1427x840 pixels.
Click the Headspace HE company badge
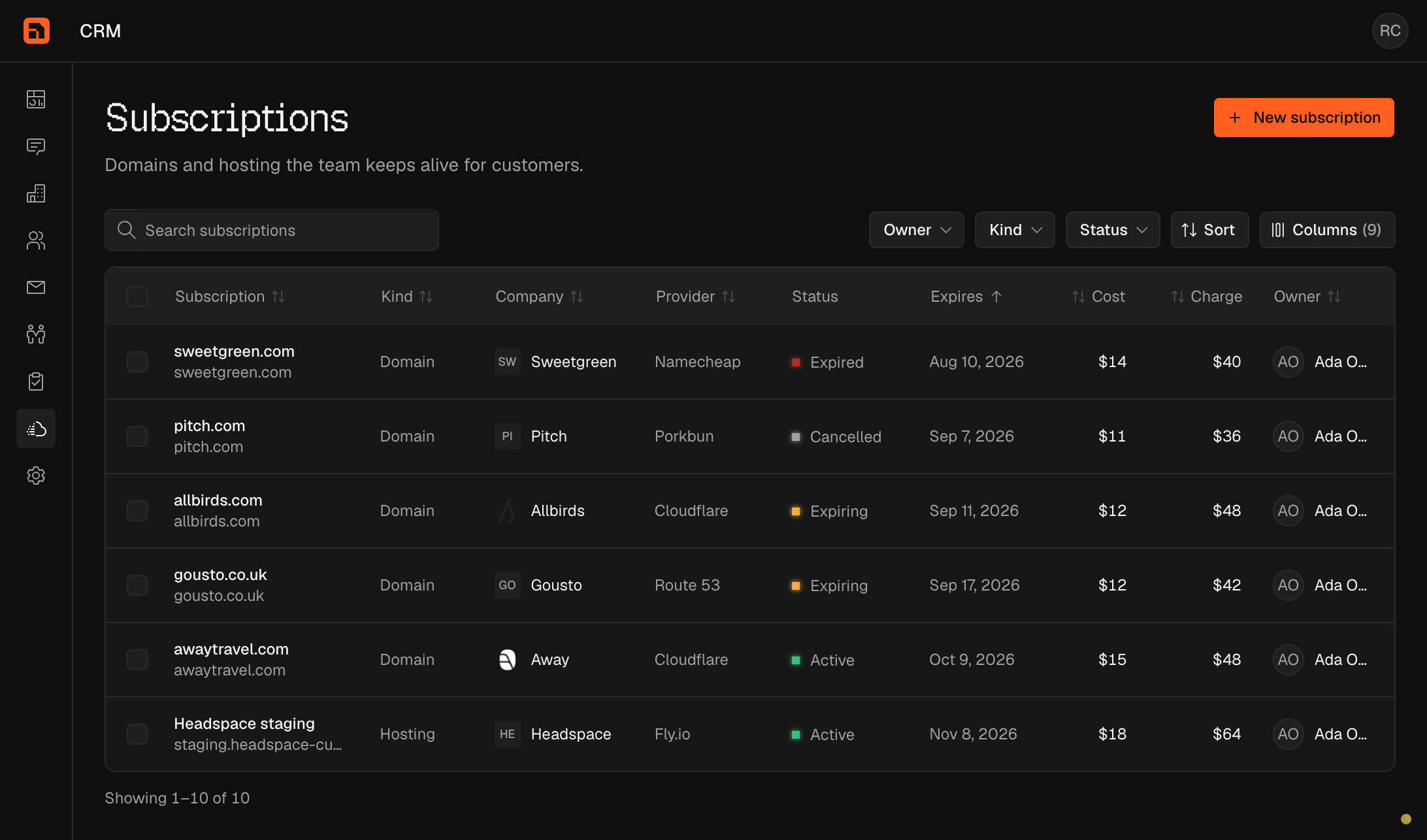pos(507,734)
